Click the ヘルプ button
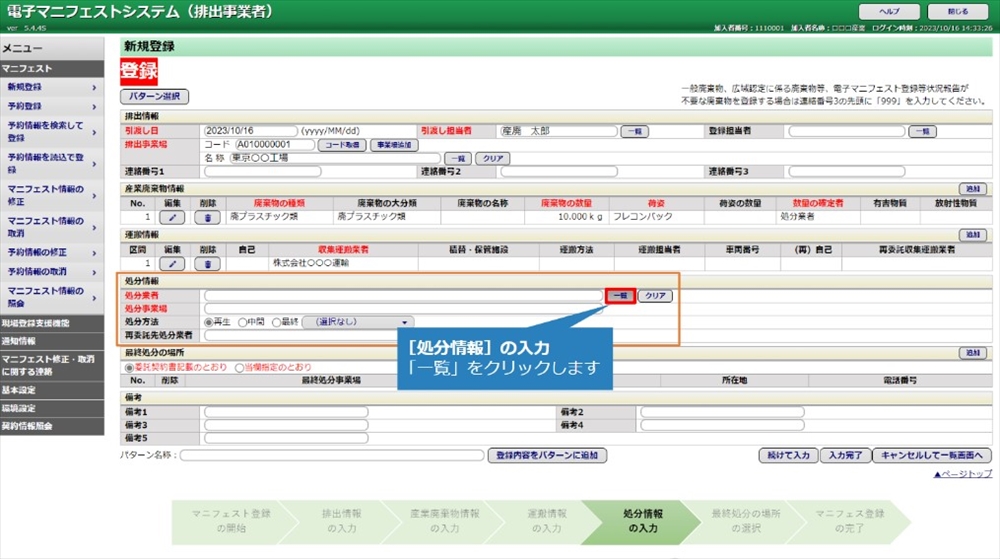Image resolution: width=1000 pixels, height=559 pixels. 889,11
